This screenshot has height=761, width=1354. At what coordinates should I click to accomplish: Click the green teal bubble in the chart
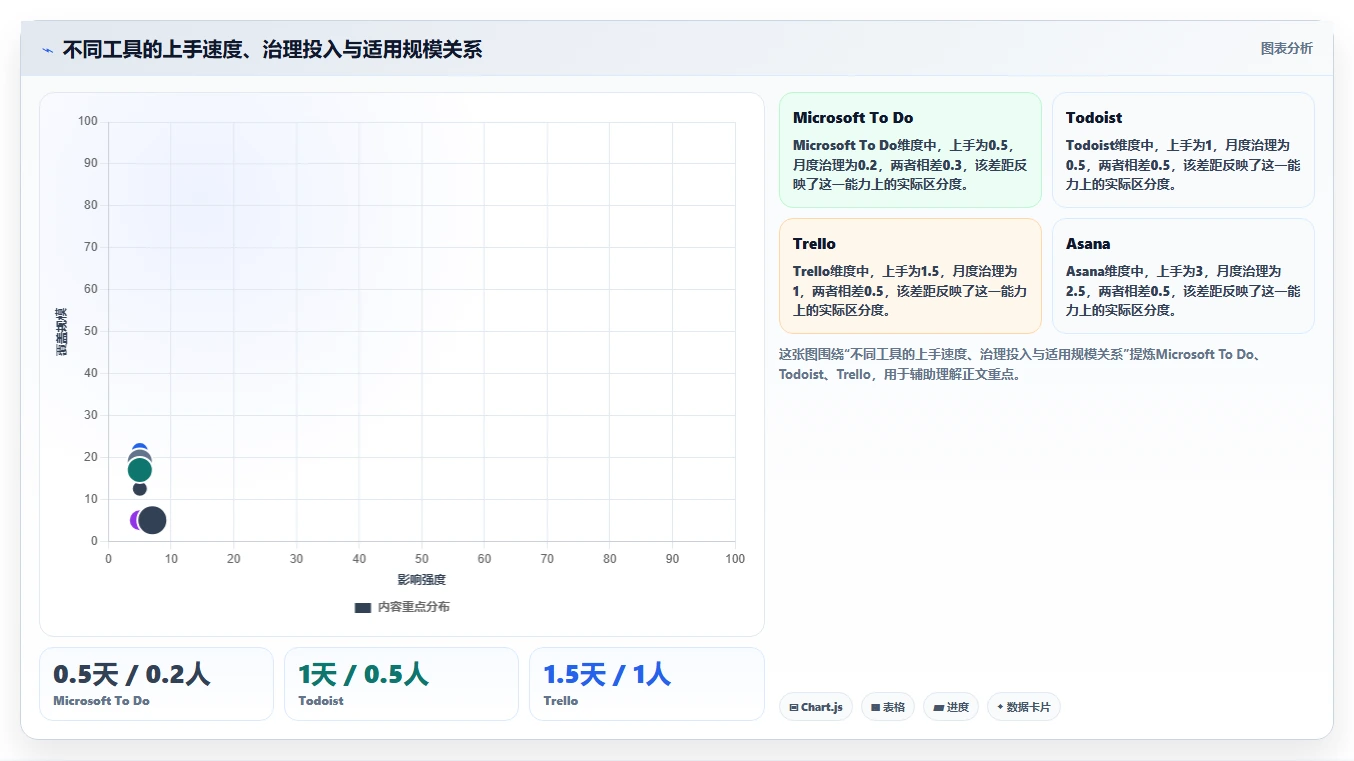[140, 470]
